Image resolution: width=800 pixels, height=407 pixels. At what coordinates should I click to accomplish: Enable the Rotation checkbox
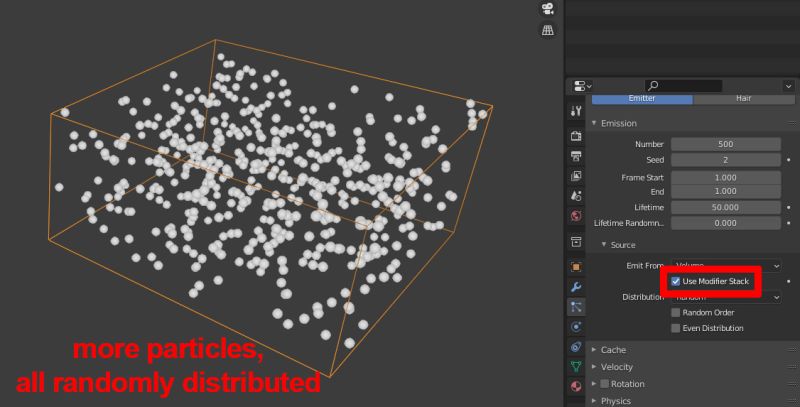(x=605, y=384)
